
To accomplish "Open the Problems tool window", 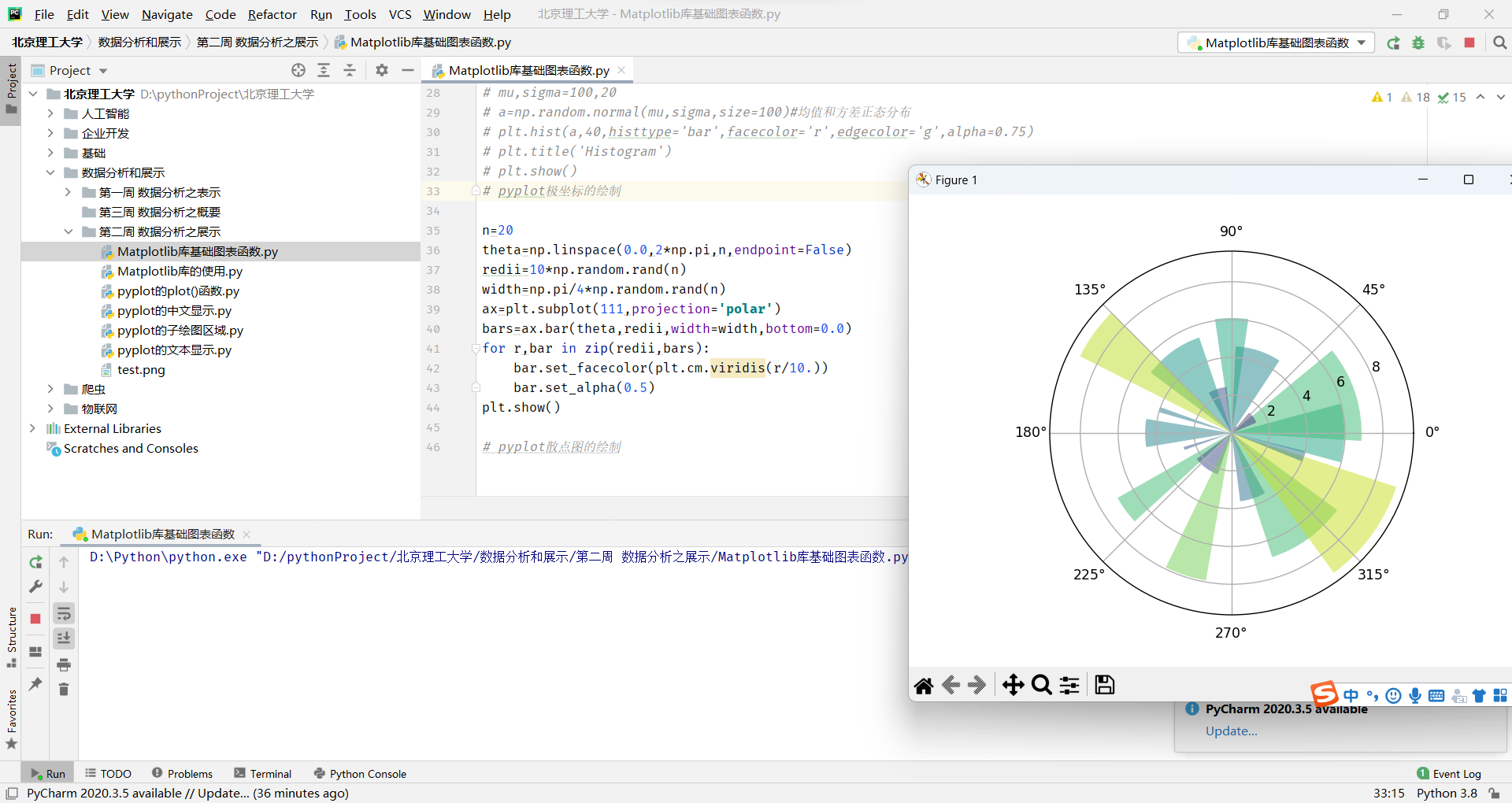I will coord(182,774).
